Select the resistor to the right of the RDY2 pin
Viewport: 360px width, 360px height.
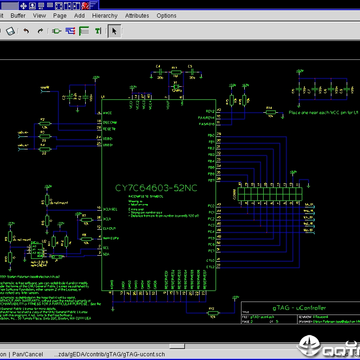(270, 112)
